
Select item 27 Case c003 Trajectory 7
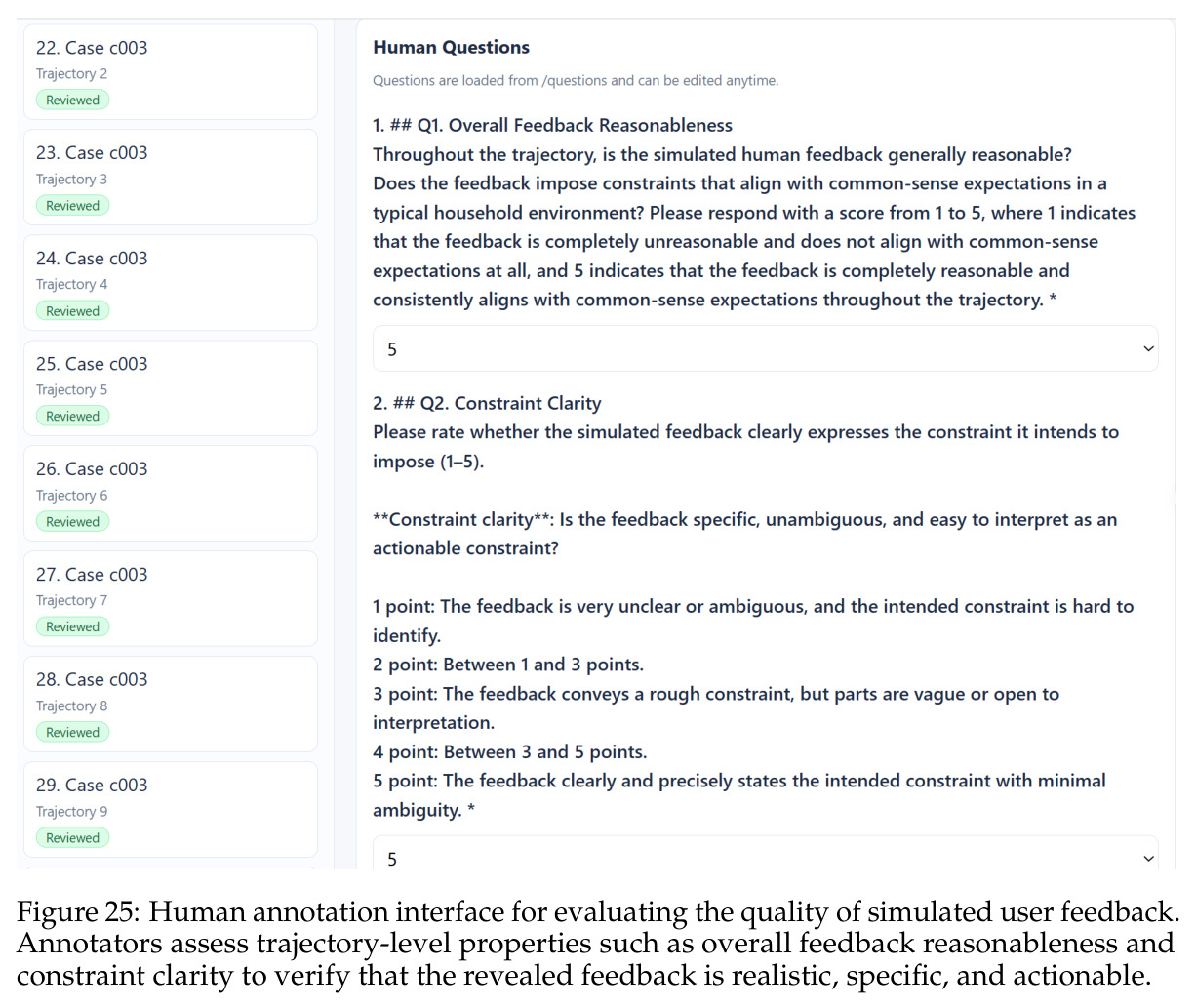tap(171, 599)
